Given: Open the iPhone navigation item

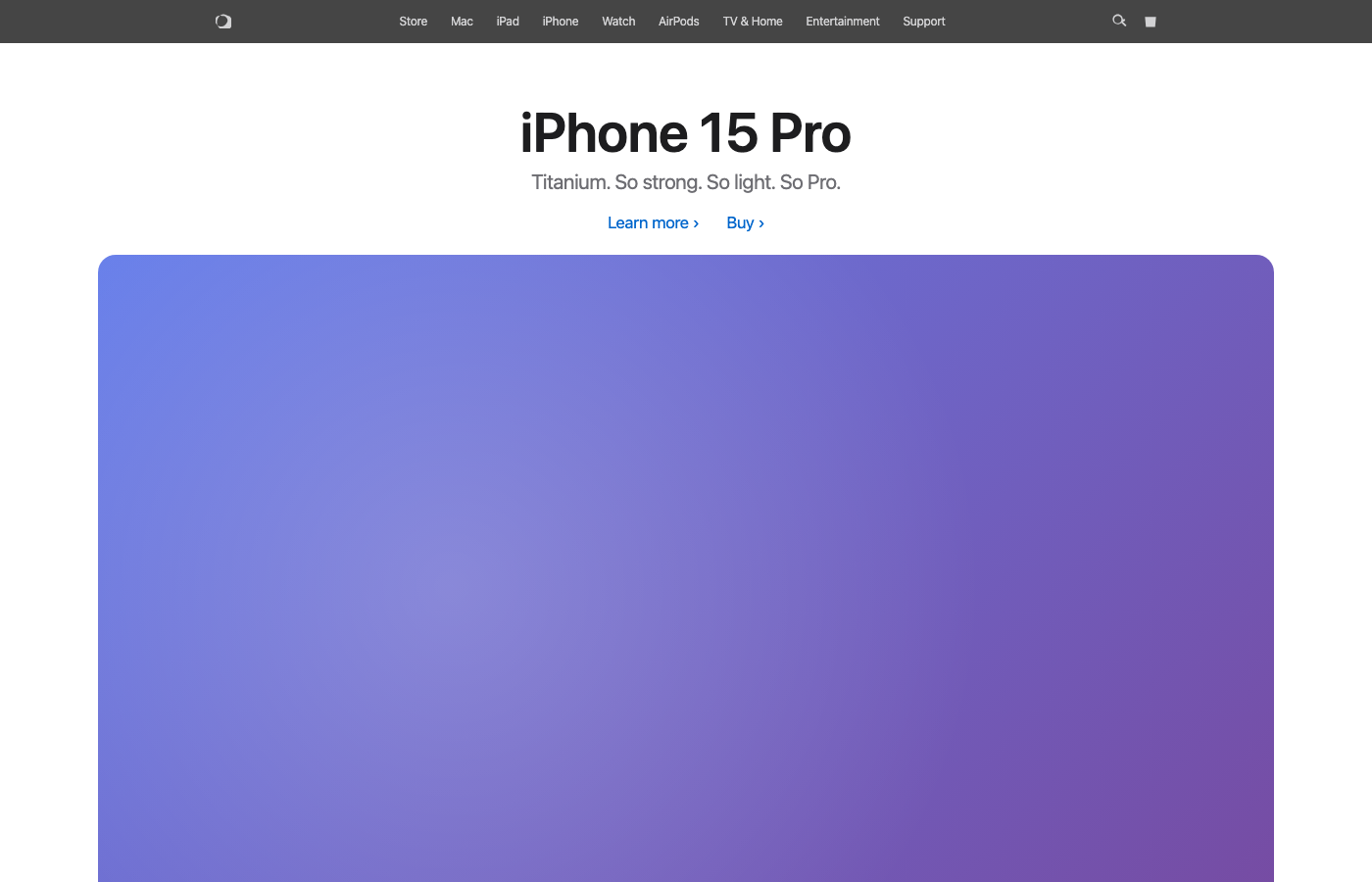Looking at the screenshot, I should [x=561, y=22].
